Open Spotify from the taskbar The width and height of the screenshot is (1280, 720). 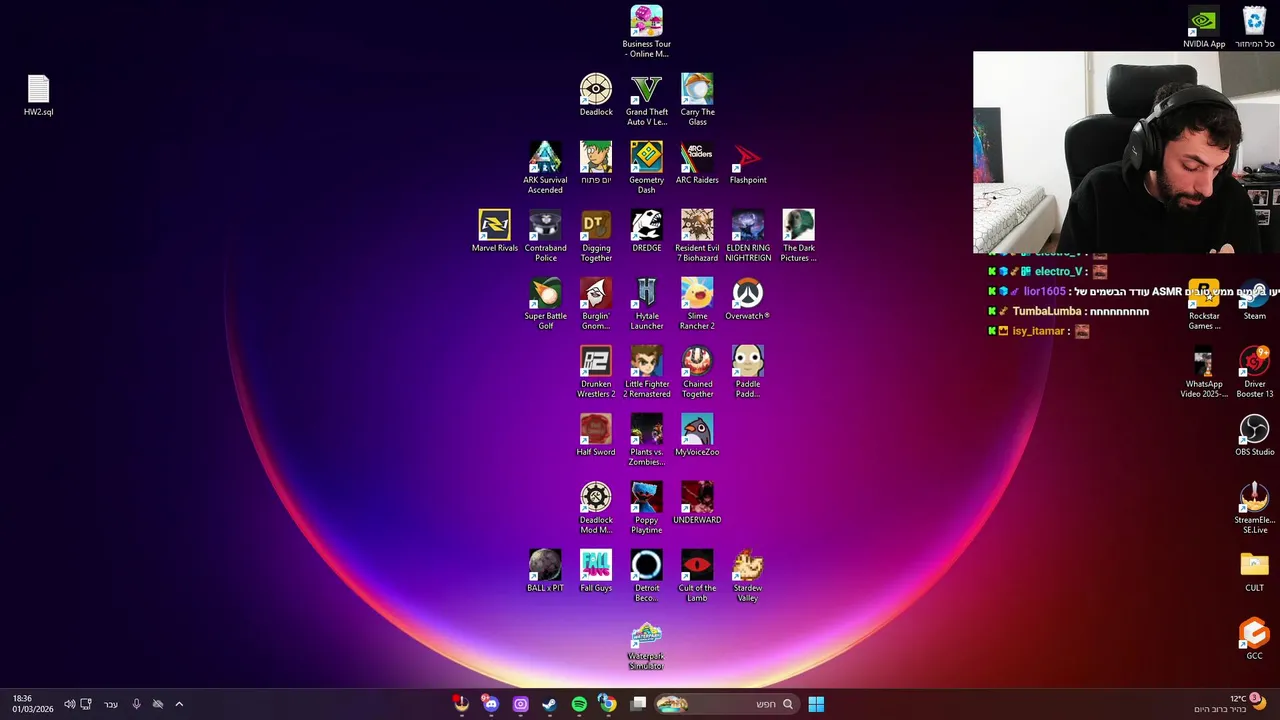(579, 704)
